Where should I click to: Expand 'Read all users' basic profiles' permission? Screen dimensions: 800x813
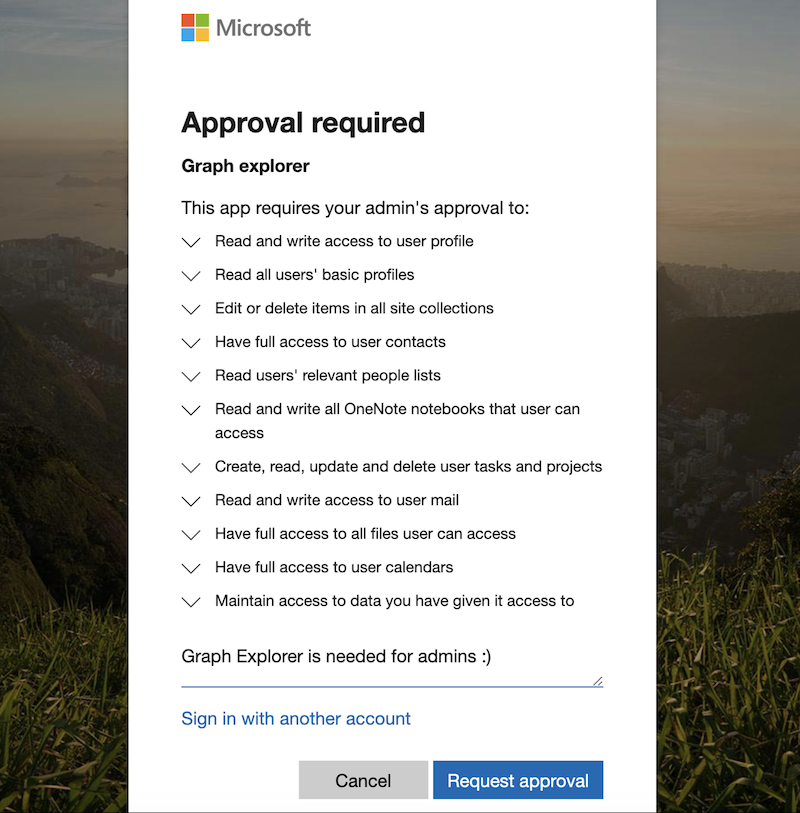click(x=191, y=275)
